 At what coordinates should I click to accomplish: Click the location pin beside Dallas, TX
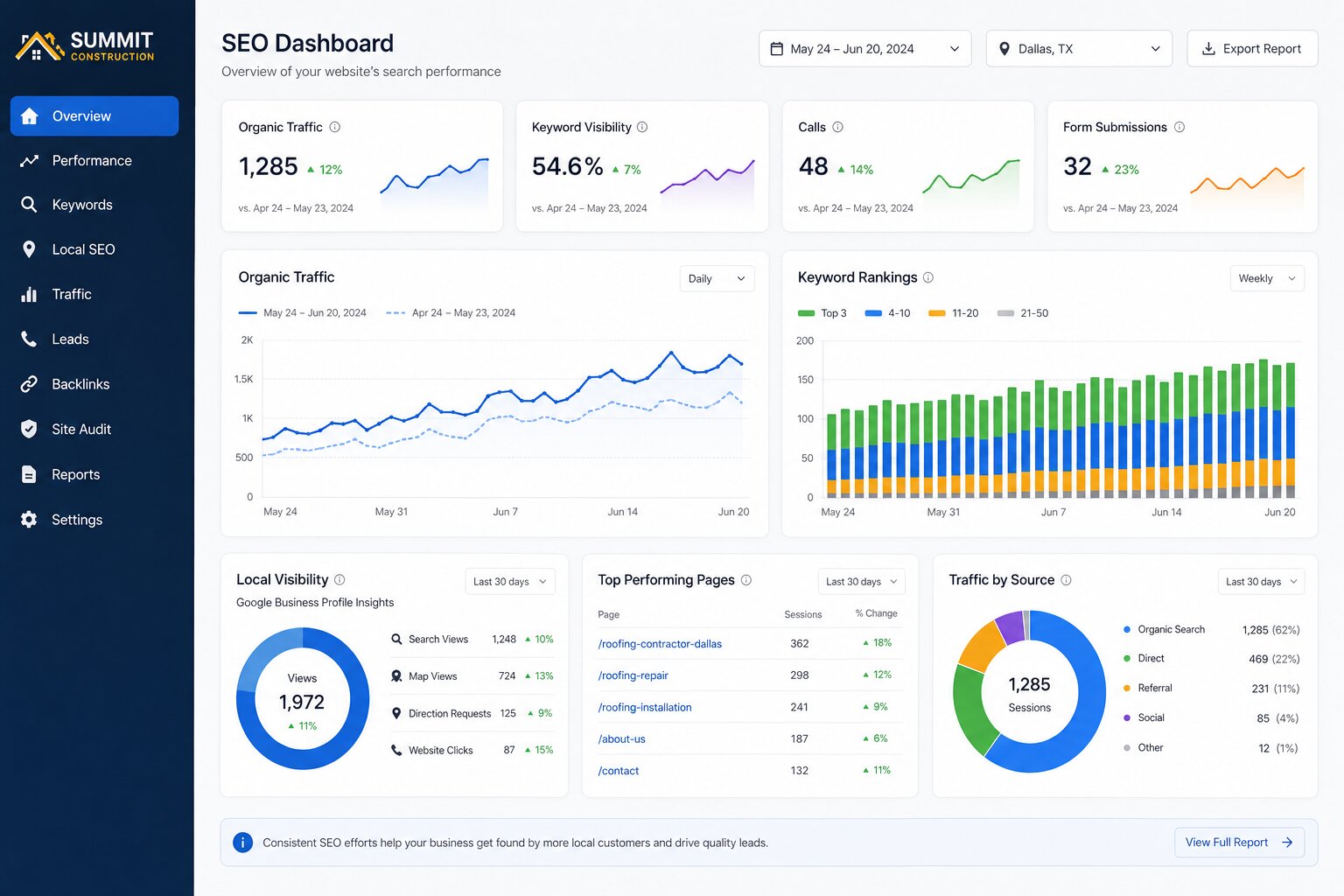[x=1004, y=49]
